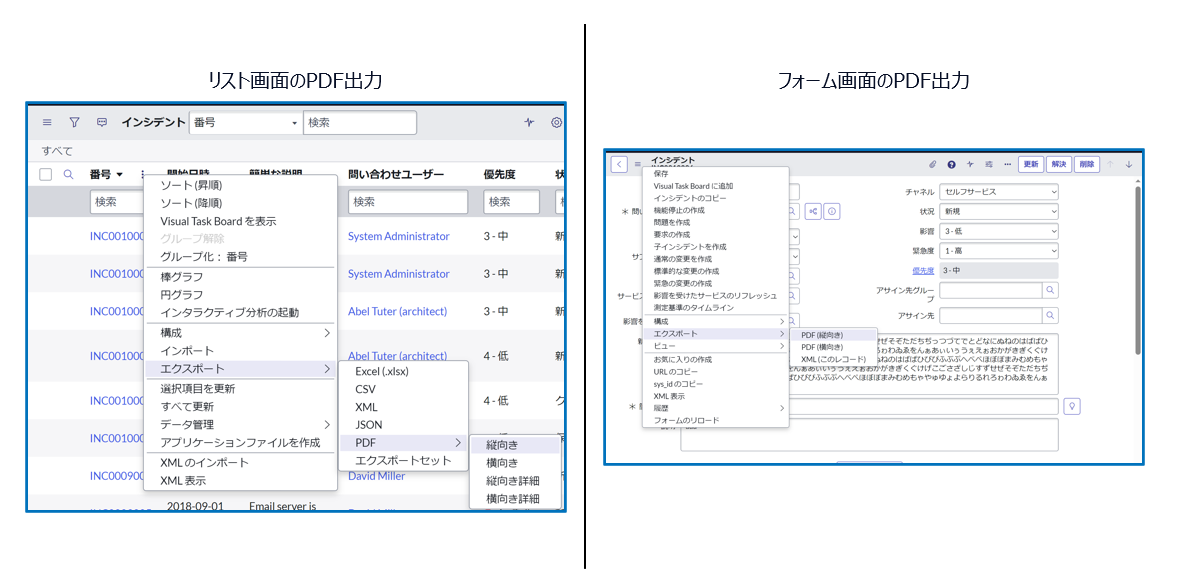The width and height of the screenshot is (1177, 573).
Task: Open the David Miller user link
Action: [x=376, y=476]
